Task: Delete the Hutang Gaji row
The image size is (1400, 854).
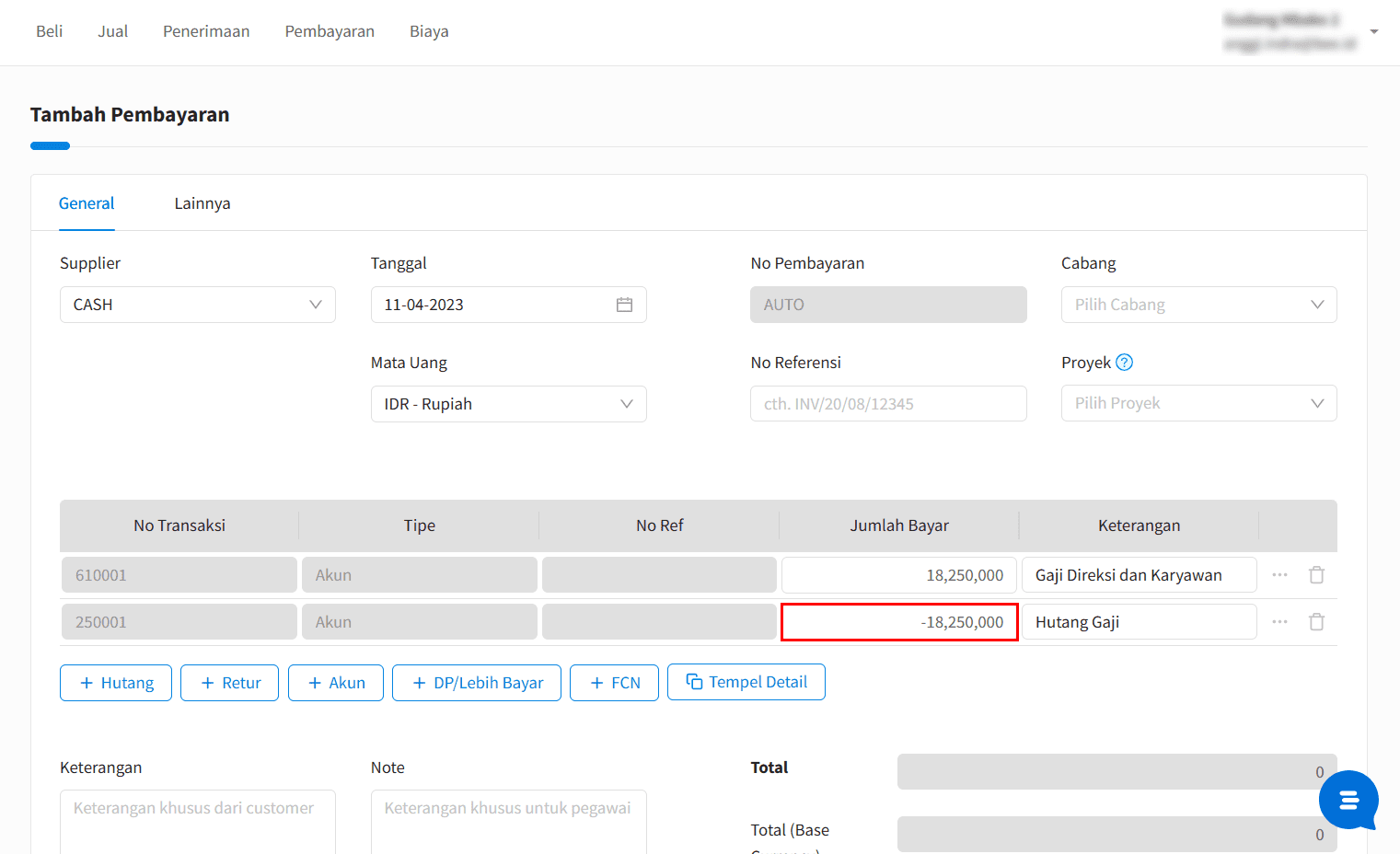Action: pos(1316,622)
